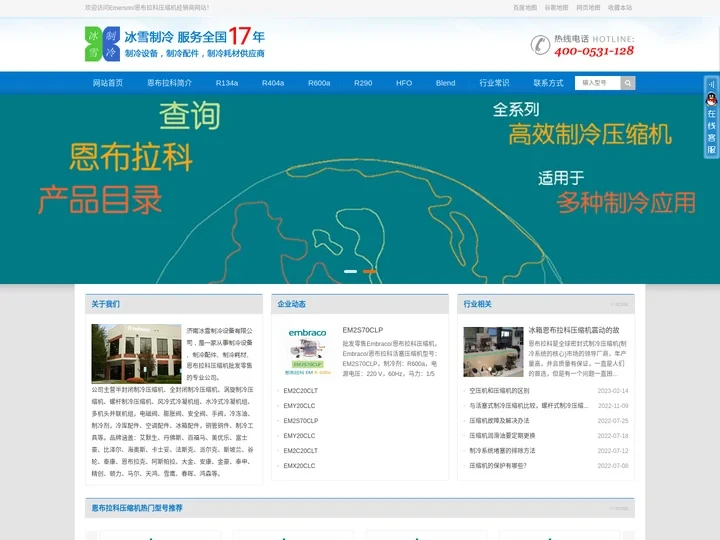Click the 行业相关 section heading
720x540 pixels.
[478, 304]
